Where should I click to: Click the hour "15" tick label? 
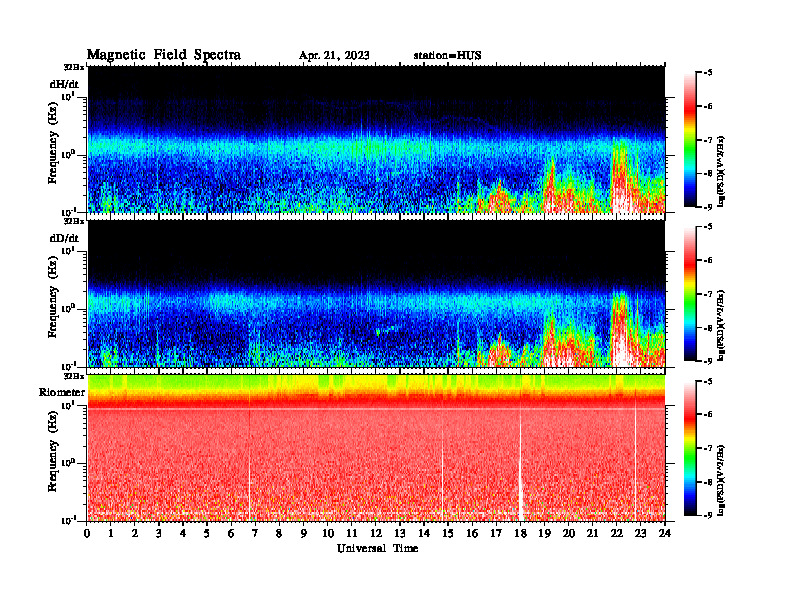click(448, 533)
